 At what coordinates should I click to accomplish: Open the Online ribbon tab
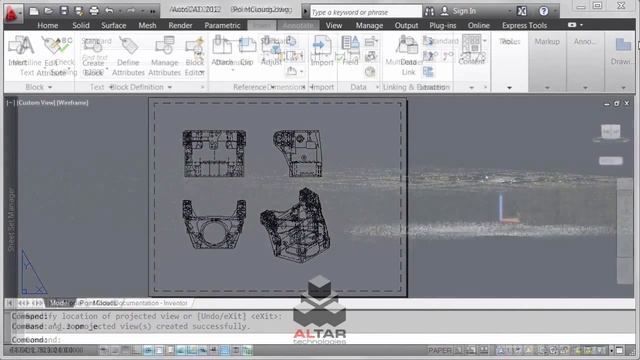coord(479,25)
